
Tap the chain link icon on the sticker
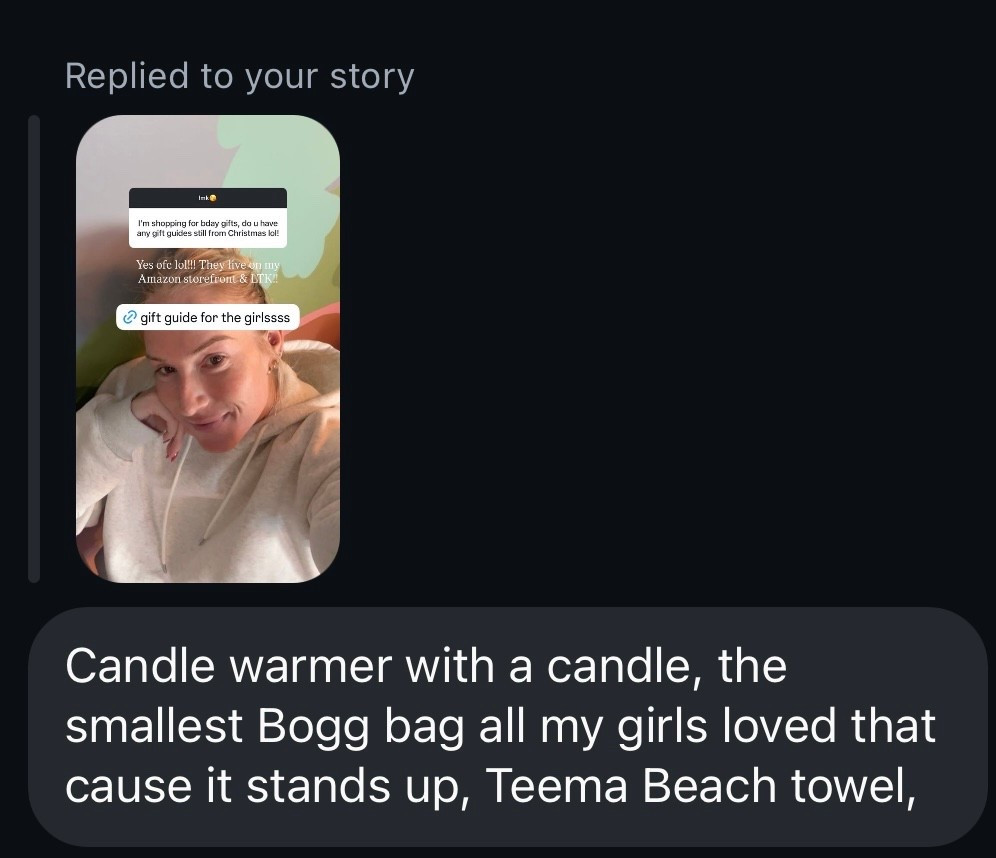click(129, 318)
